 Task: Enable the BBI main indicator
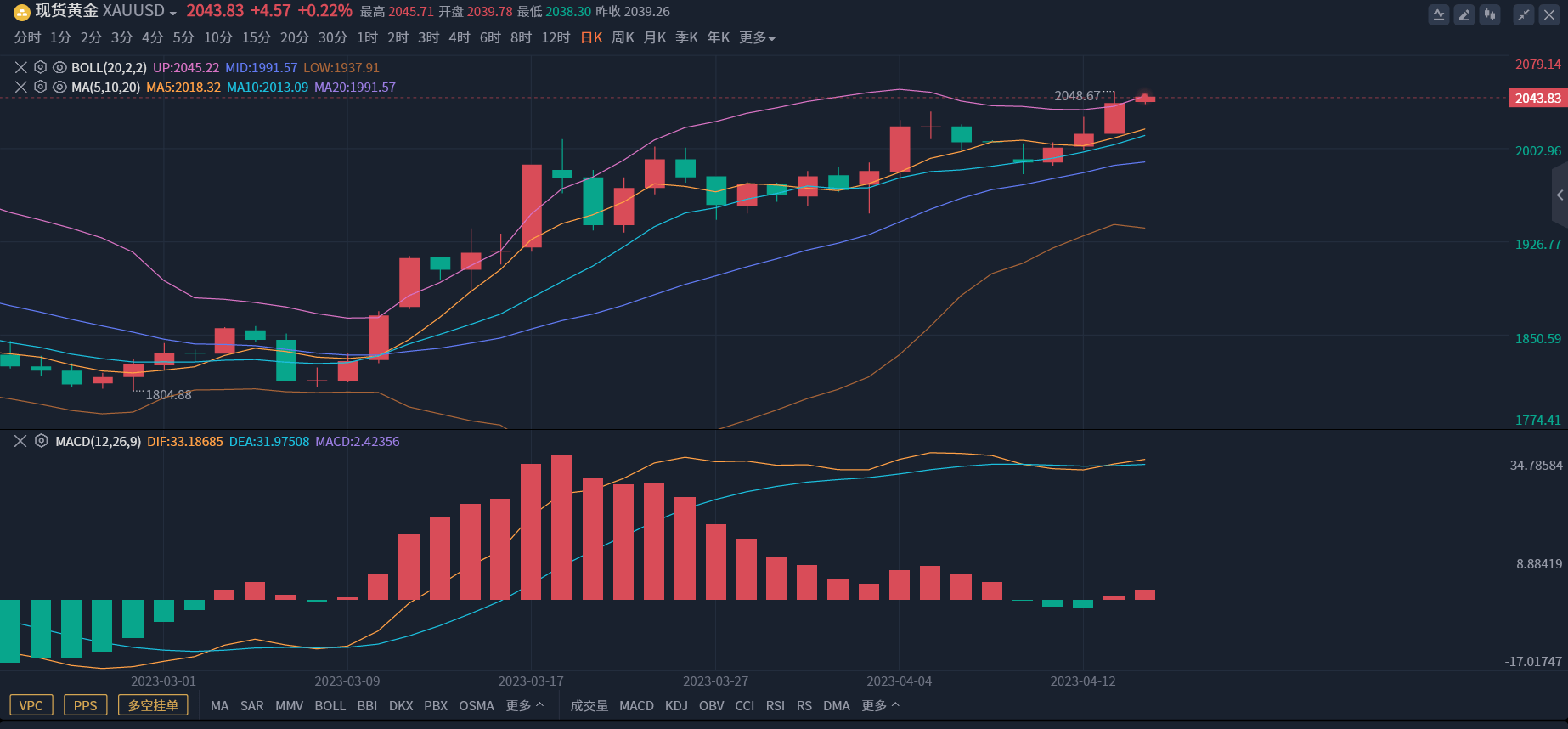coord(367,706)
